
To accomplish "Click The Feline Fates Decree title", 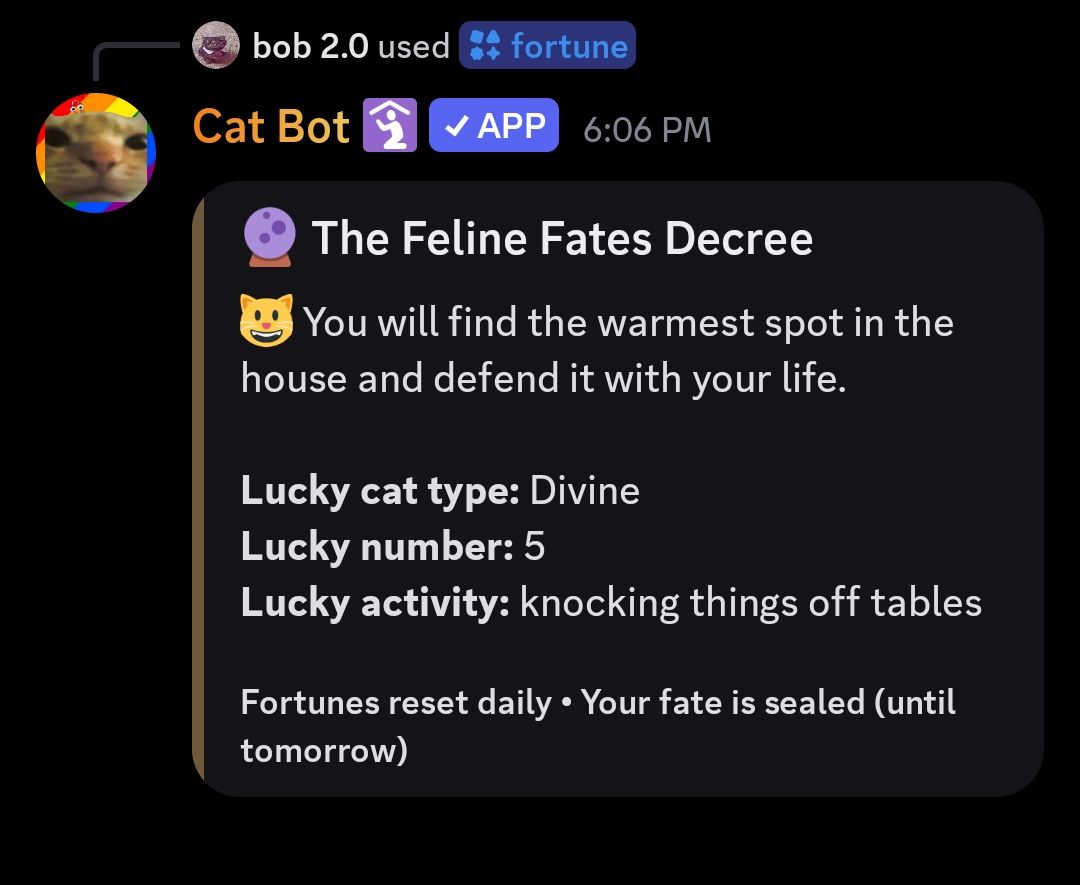I will [x=562, y=238].
